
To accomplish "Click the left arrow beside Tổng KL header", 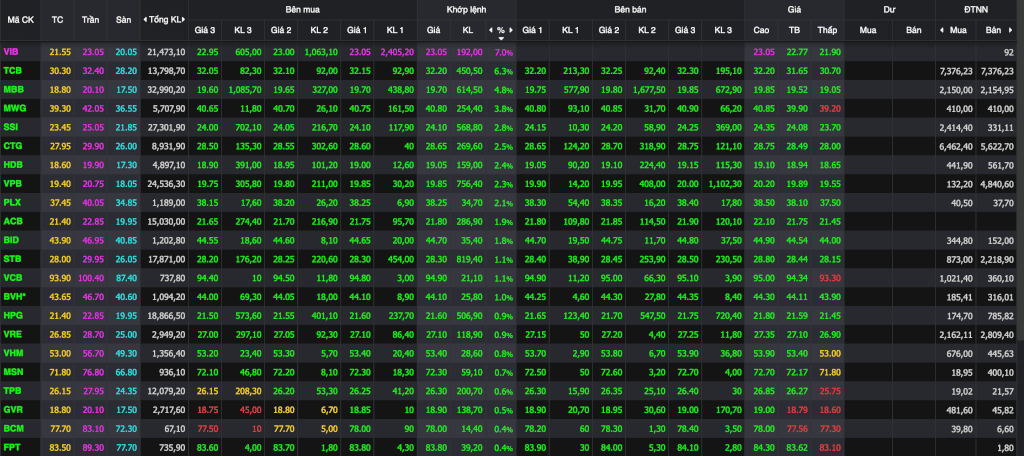I will (x=145, y=20).
